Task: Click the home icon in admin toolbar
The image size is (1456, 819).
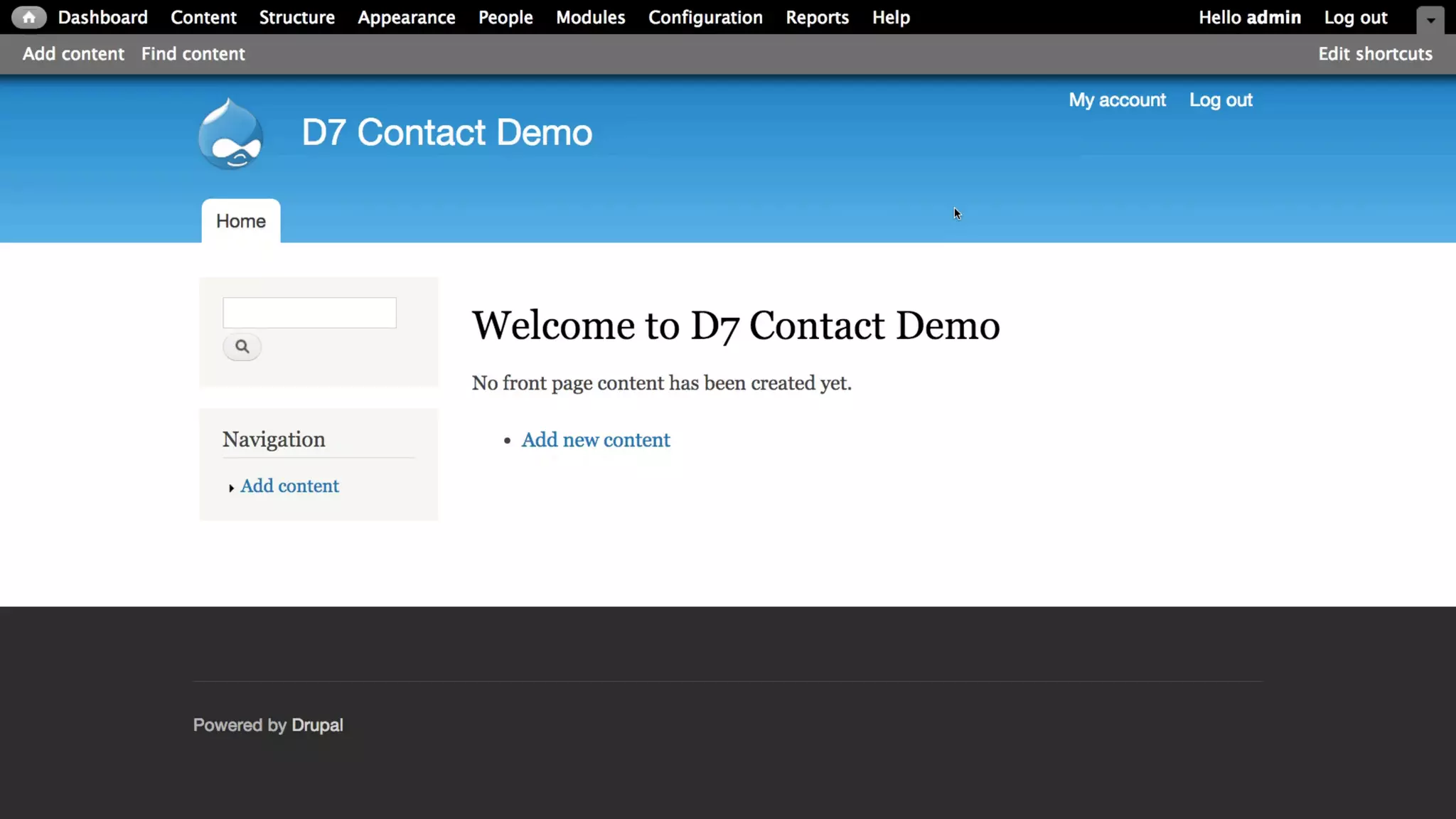Action: pyautogui.click(x=28, y=18)
